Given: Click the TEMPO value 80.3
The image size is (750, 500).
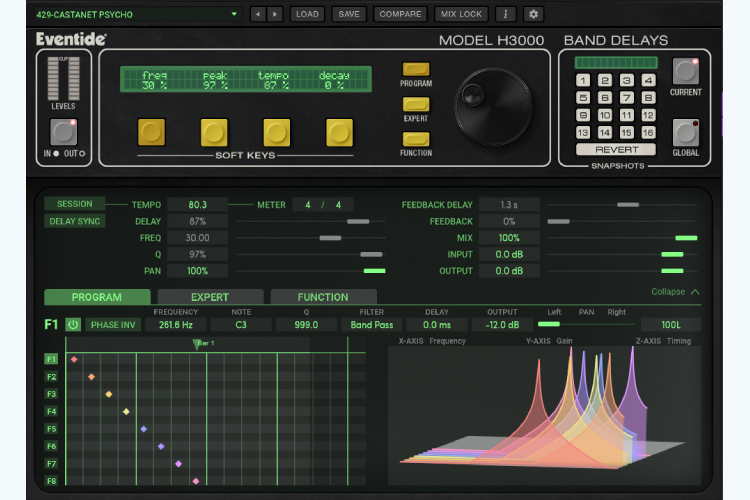Looking at the screenshot, I should point(198,205).
